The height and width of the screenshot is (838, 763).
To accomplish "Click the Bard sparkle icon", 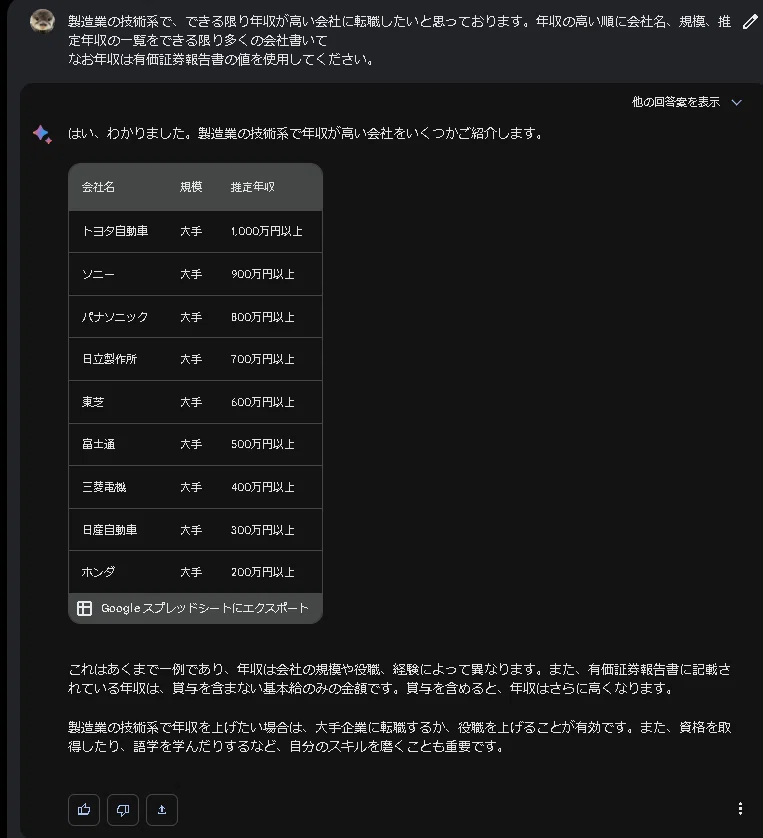I will click(42, 134).
